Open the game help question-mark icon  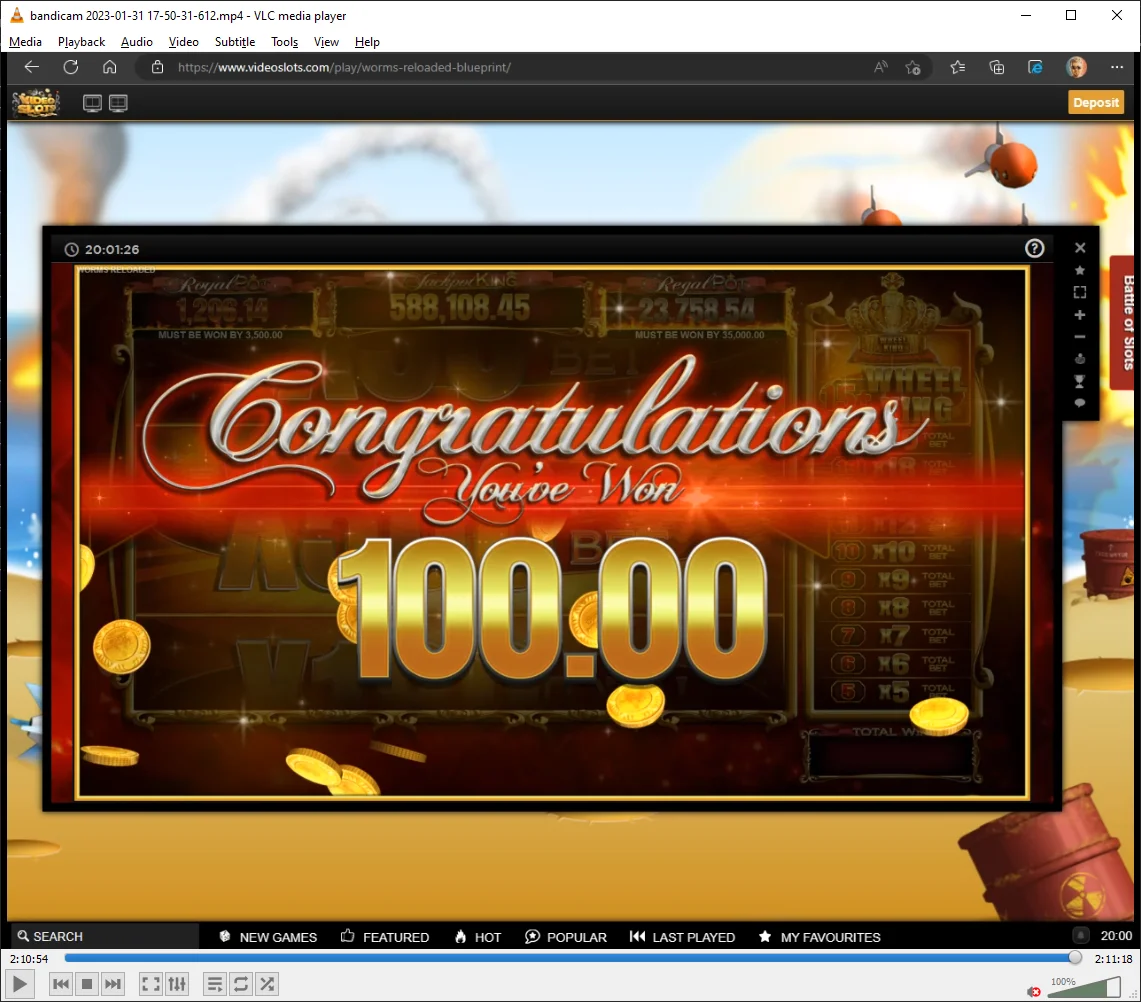pyautogui.click(x=1034, y=249)
